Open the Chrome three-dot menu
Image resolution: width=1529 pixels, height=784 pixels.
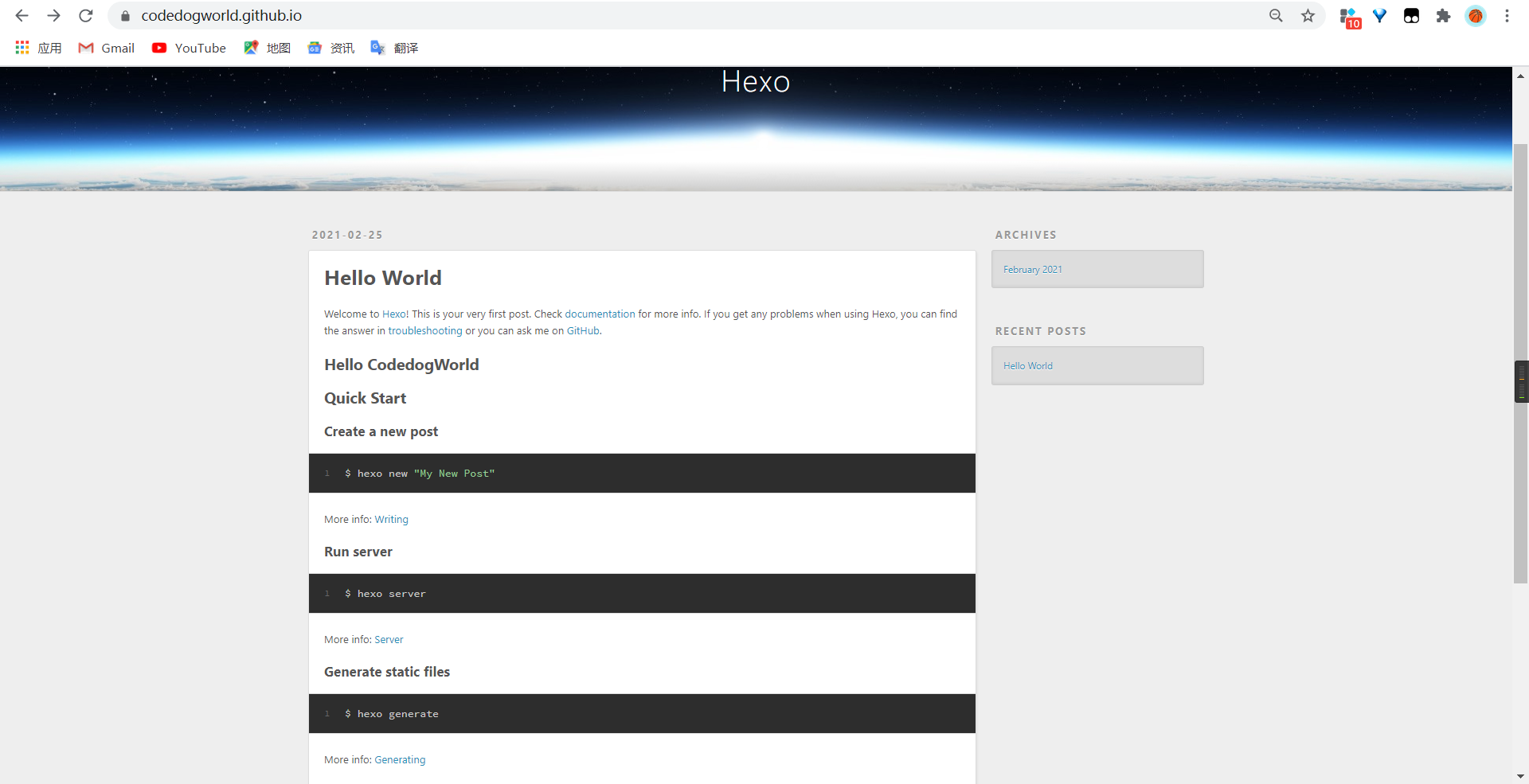pyautogui.click(x=1507, y=16)
